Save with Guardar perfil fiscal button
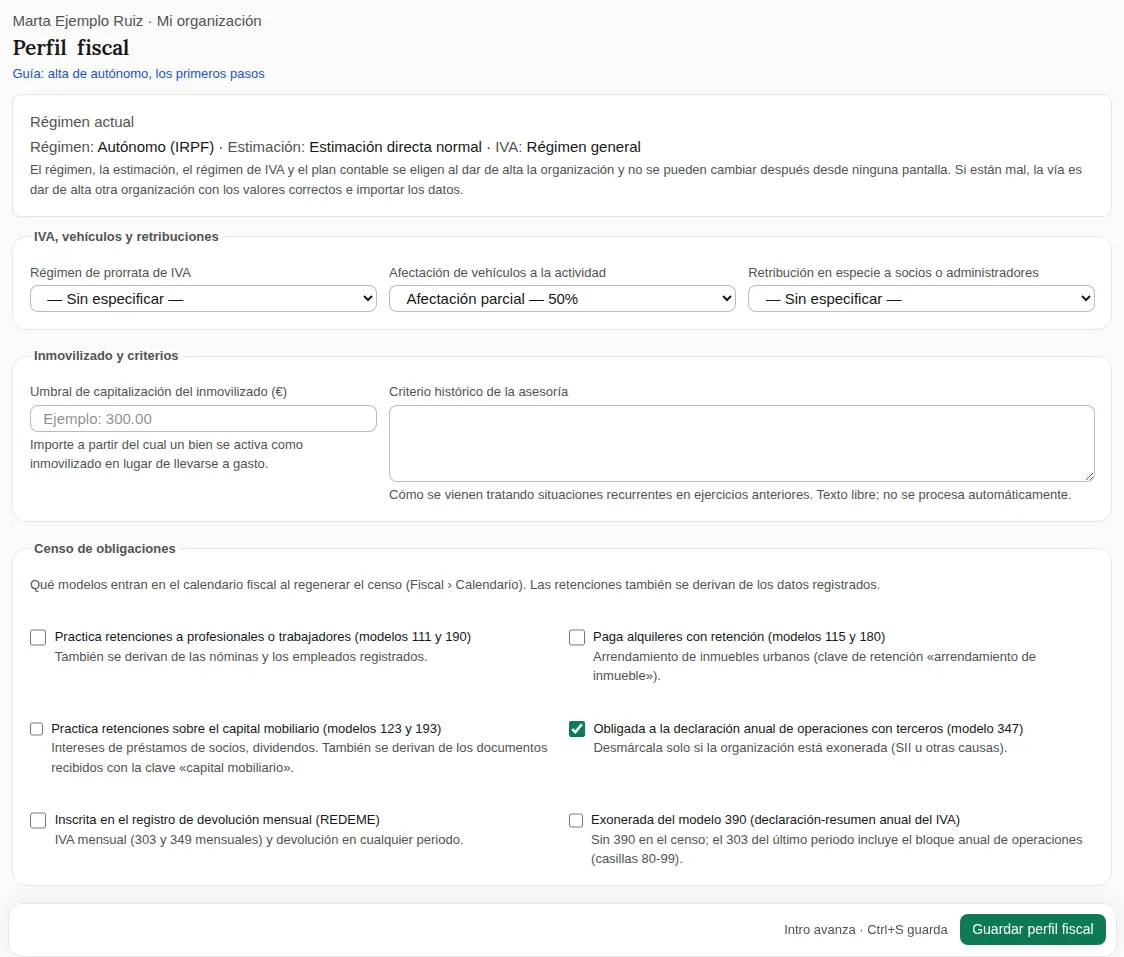This screenshot has width=1124, height=957. coord(1032,929)
